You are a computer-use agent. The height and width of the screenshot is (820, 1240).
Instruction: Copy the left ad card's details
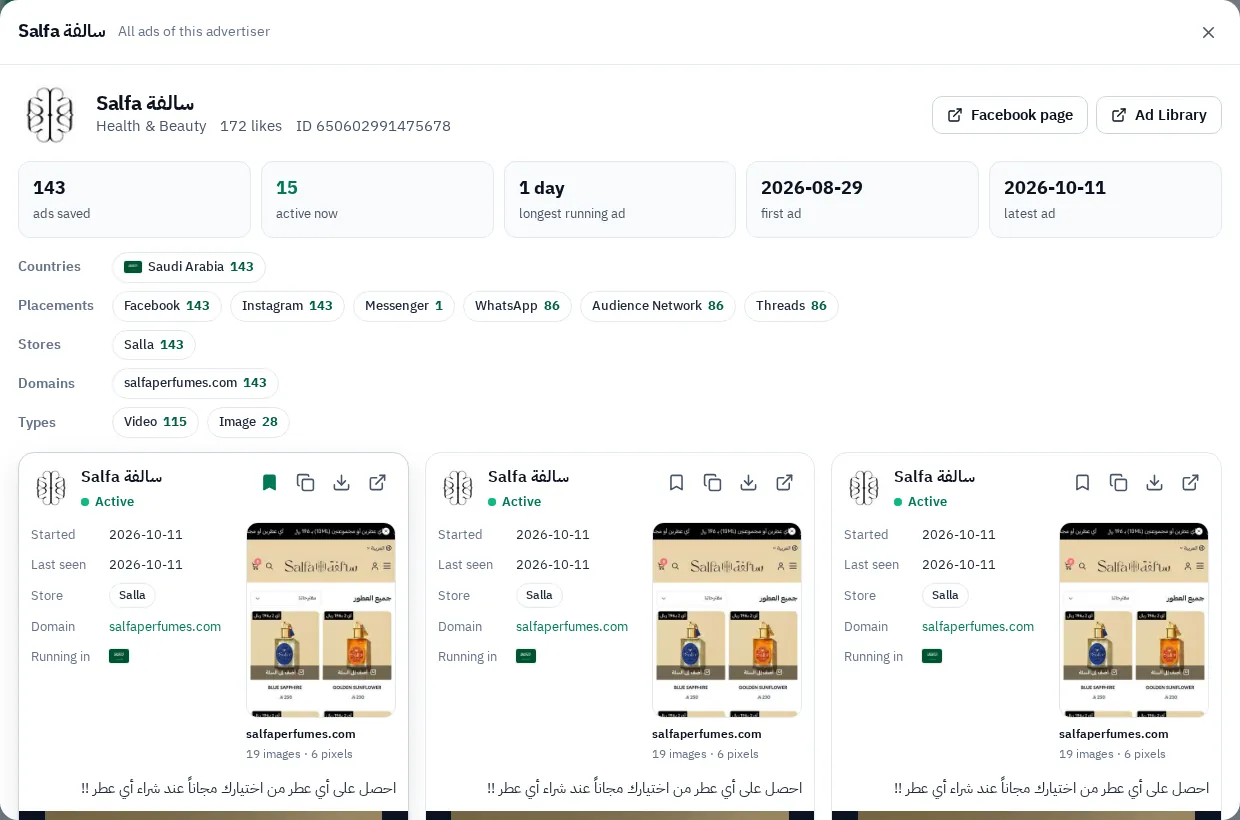306,483
